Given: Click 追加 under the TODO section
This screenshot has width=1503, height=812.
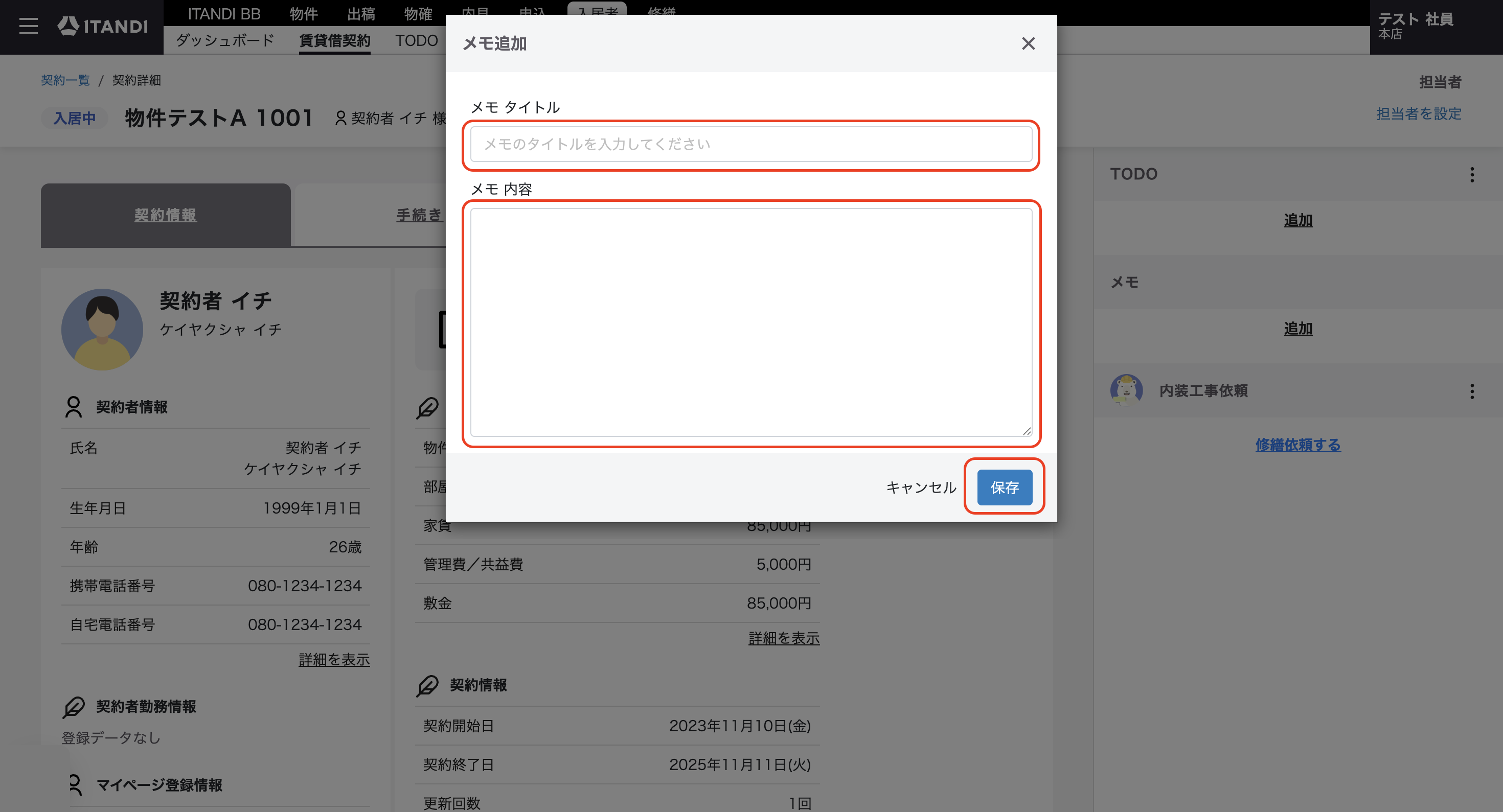Looking at the screenshot, I should coord(1297,220).
